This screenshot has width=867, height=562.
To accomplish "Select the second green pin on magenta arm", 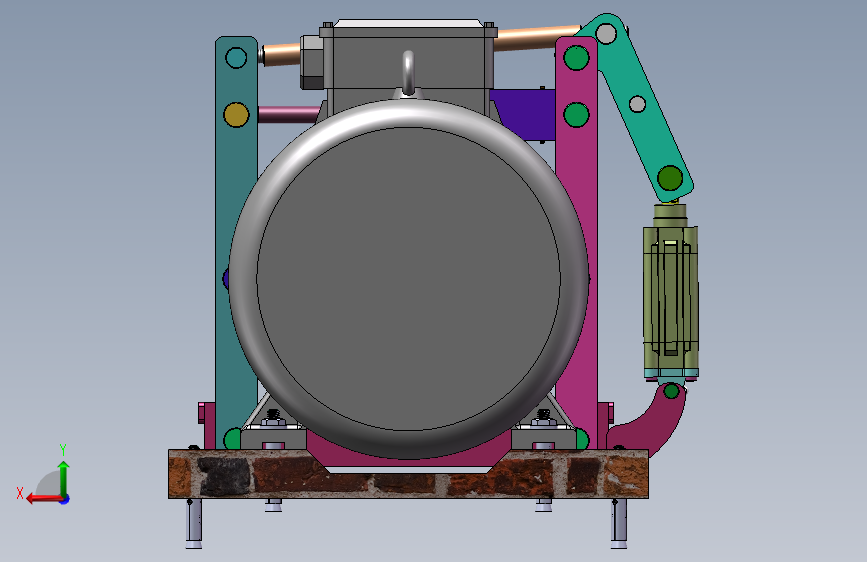I will click(576, 115).
